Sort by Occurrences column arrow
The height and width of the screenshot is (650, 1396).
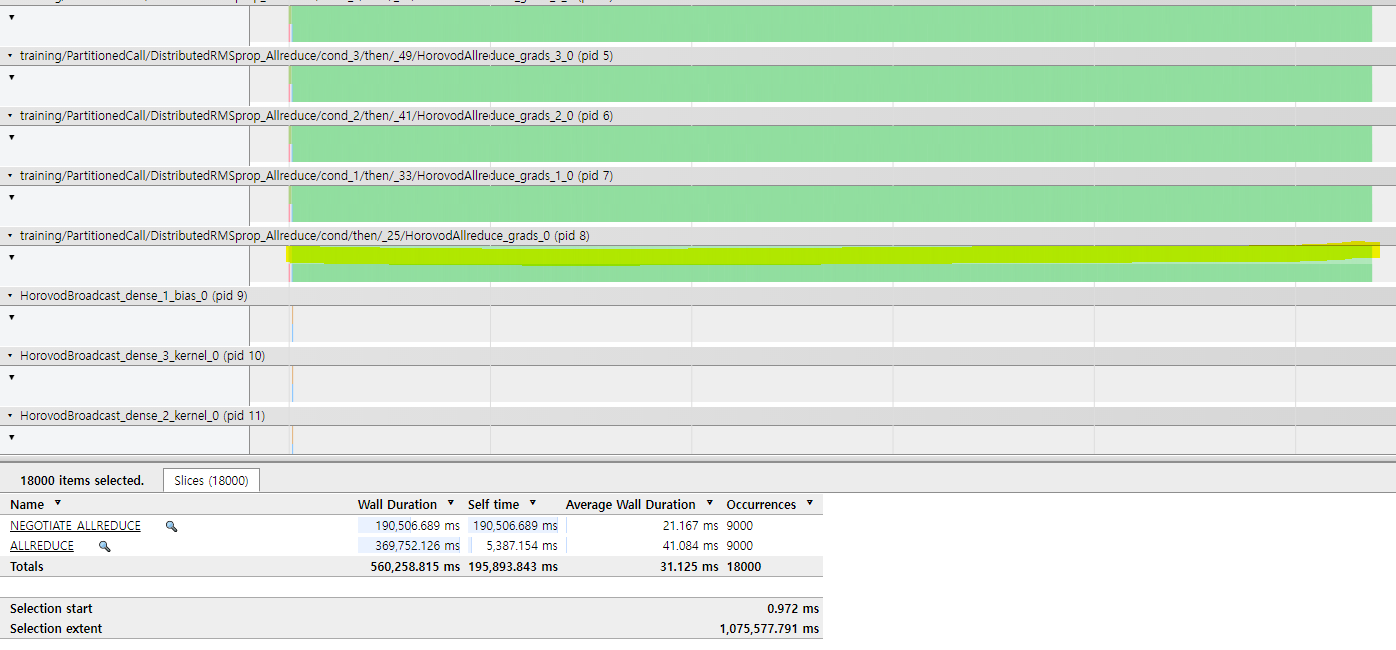(810, 504)
